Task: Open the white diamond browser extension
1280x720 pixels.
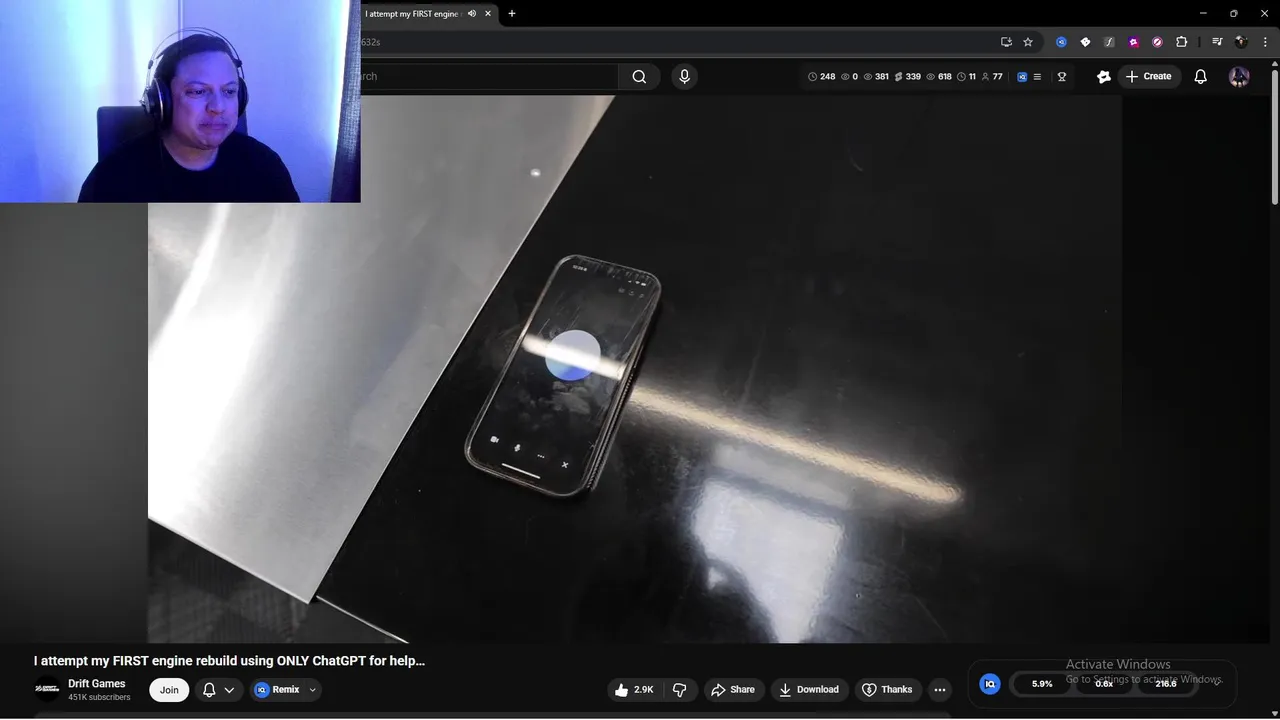Action: coord(1085,42)
